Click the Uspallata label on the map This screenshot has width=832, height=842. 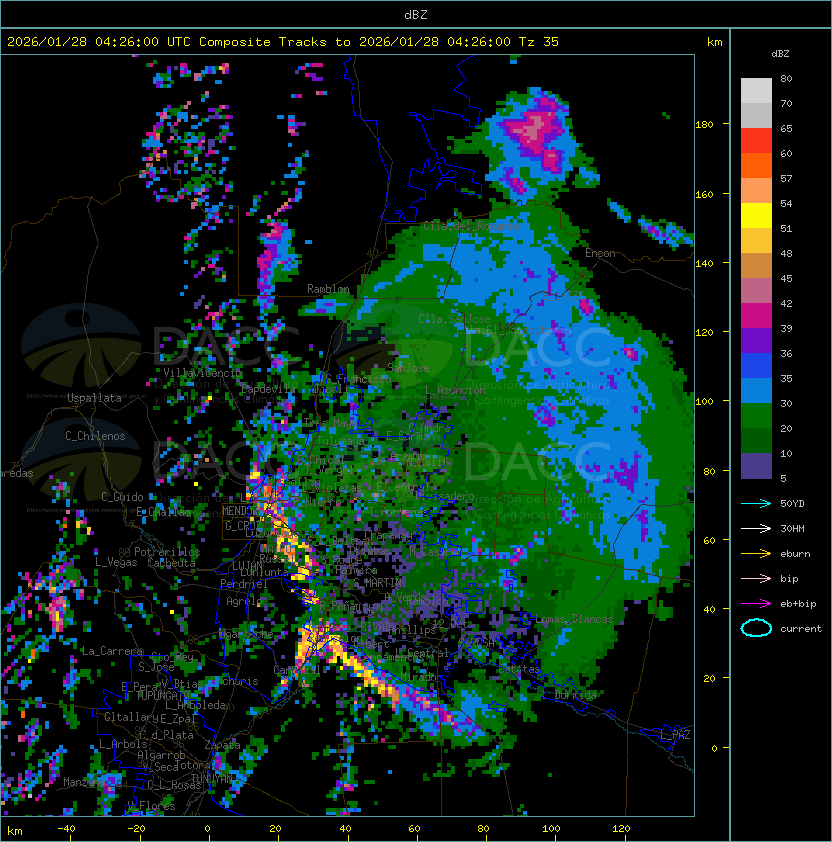94,398
